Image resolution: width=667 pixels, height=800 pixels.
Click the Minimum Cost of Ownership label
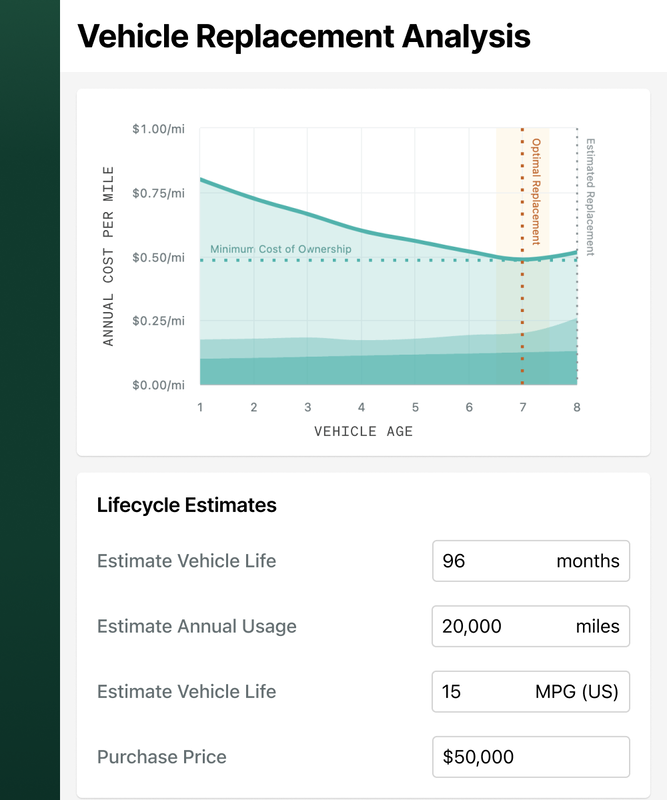pos(281,249)
